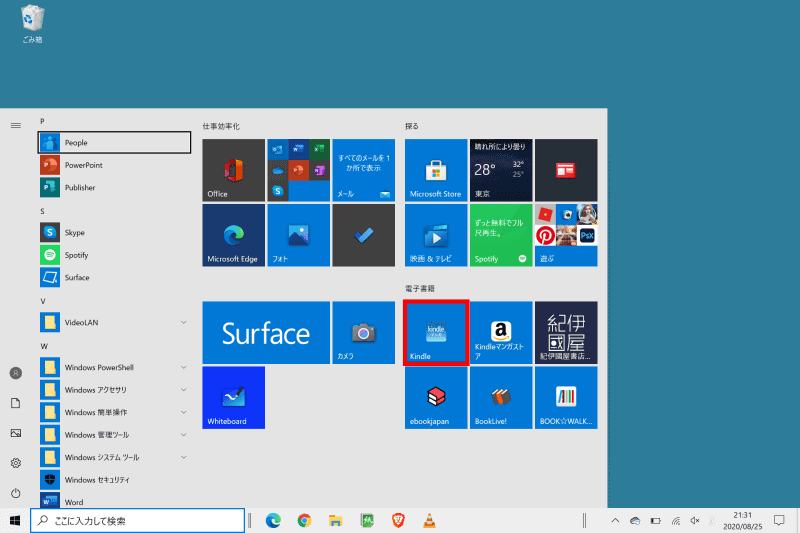Open the network tray icon
The height and width of the screenshot is (533, 800).
tap(676, 521)
